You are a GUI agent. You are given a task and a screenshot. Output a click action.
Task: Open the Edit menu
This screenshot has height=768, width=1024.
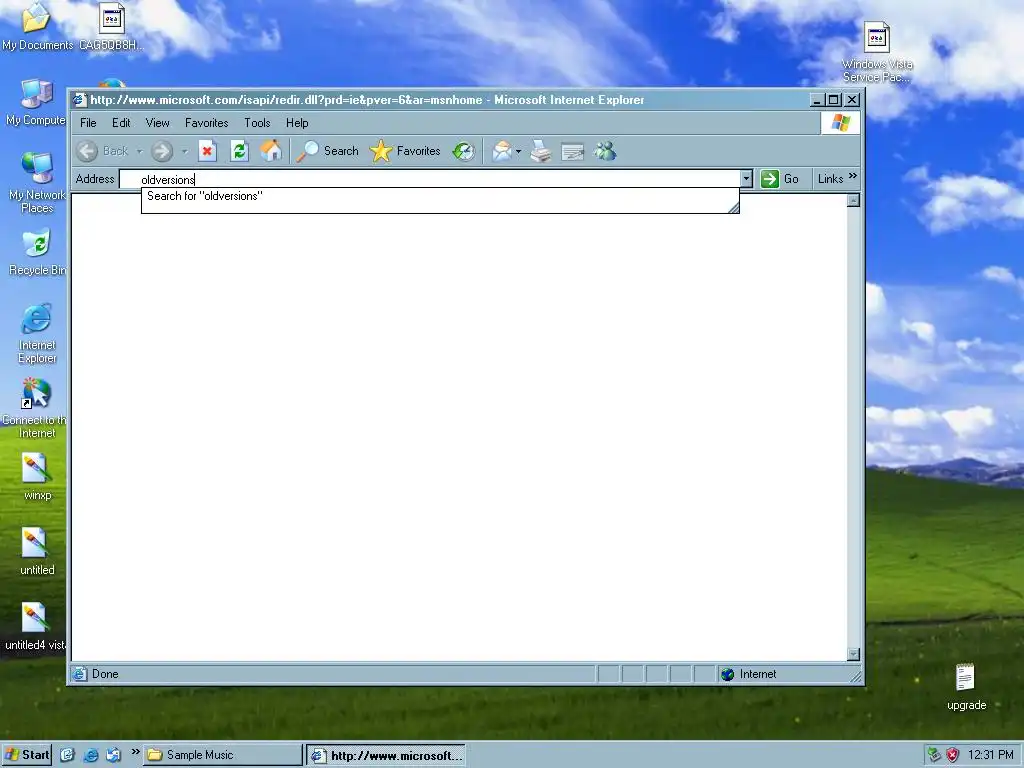(121, 123)
